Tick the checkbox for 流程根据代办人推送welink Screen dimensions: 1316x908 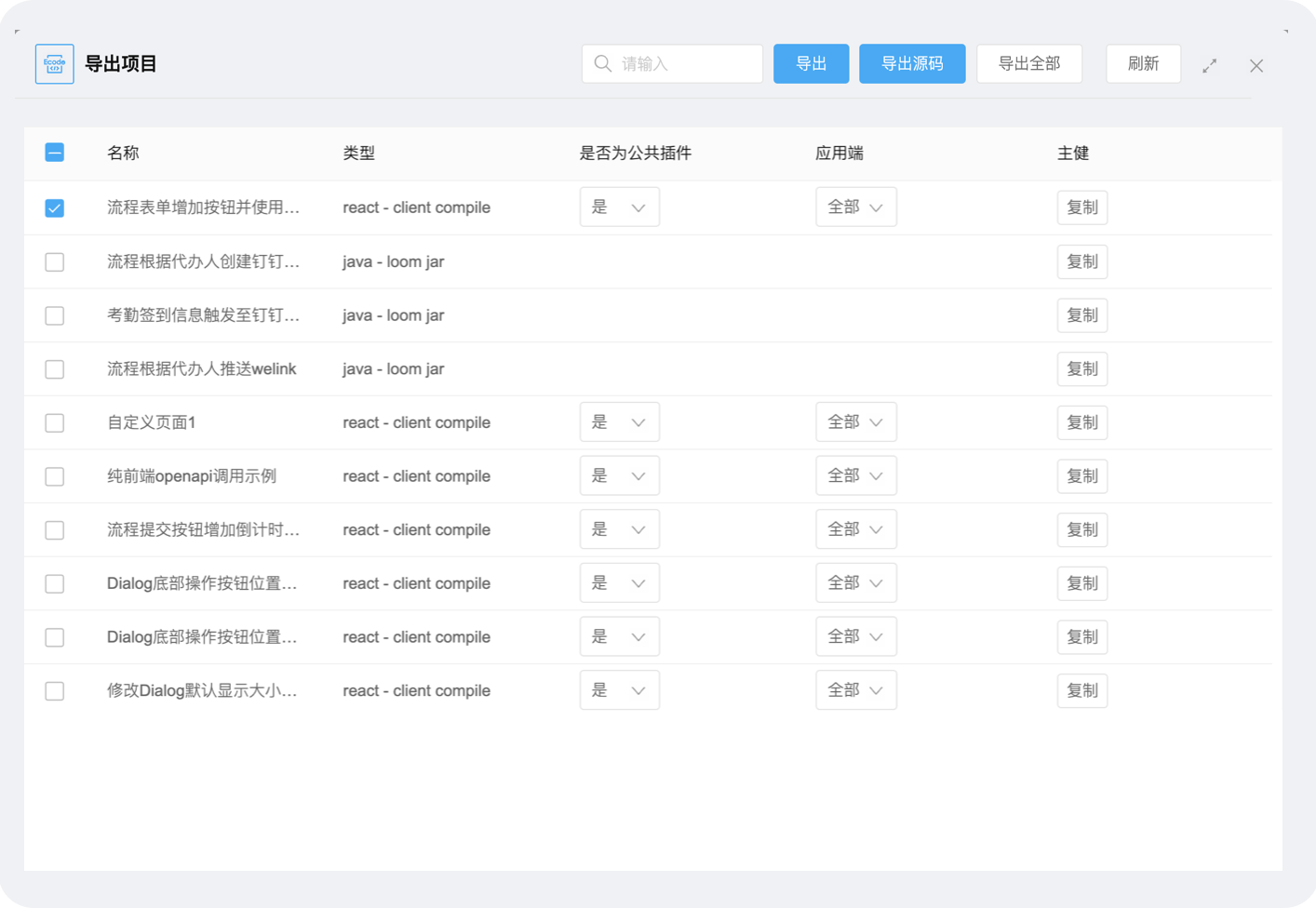(55, 369)
